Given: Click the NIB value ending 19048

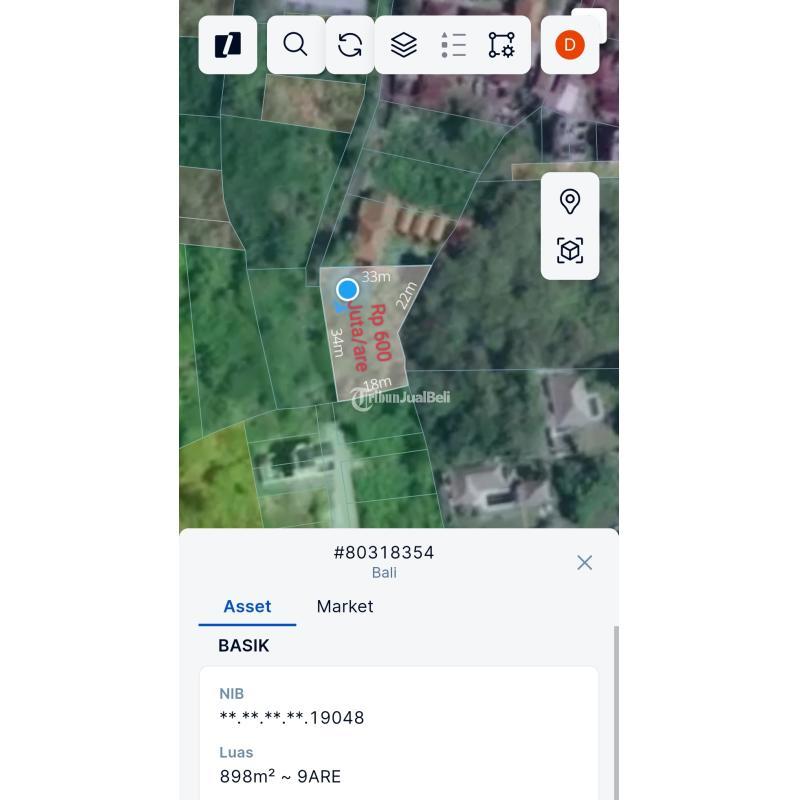Looking at the screenshot, I should pyautogui.click(x=292, y=717).
